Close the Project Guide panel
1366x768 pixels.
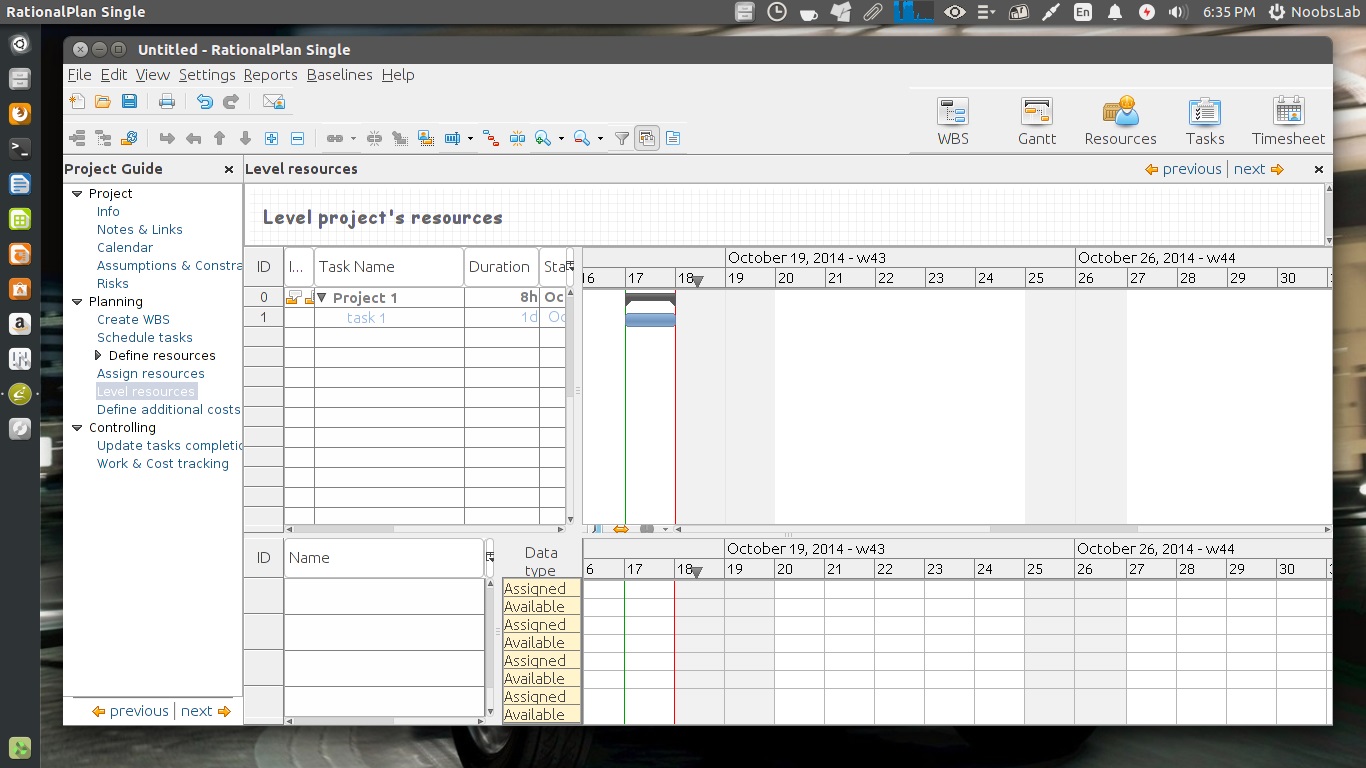click(x=229, y=170)
